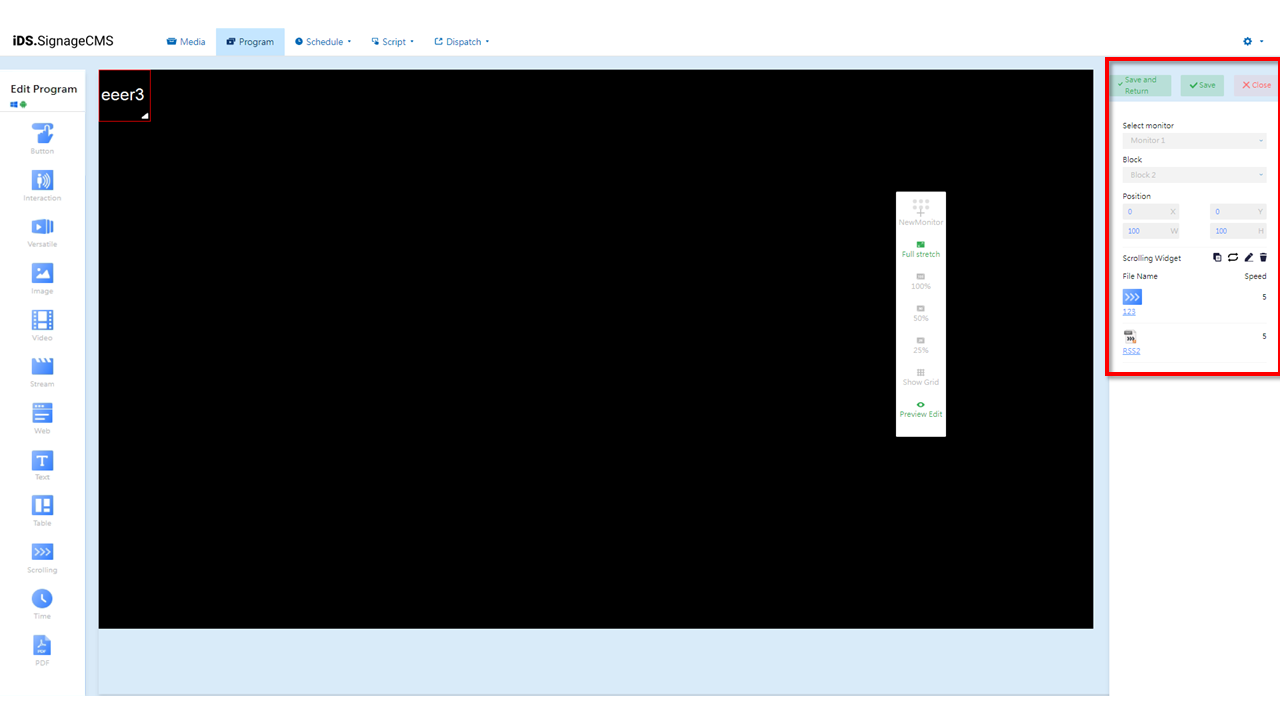Enable Preview Edit mode
Image resolution: width=1280 pixels, height=720 pixels.
920,409
